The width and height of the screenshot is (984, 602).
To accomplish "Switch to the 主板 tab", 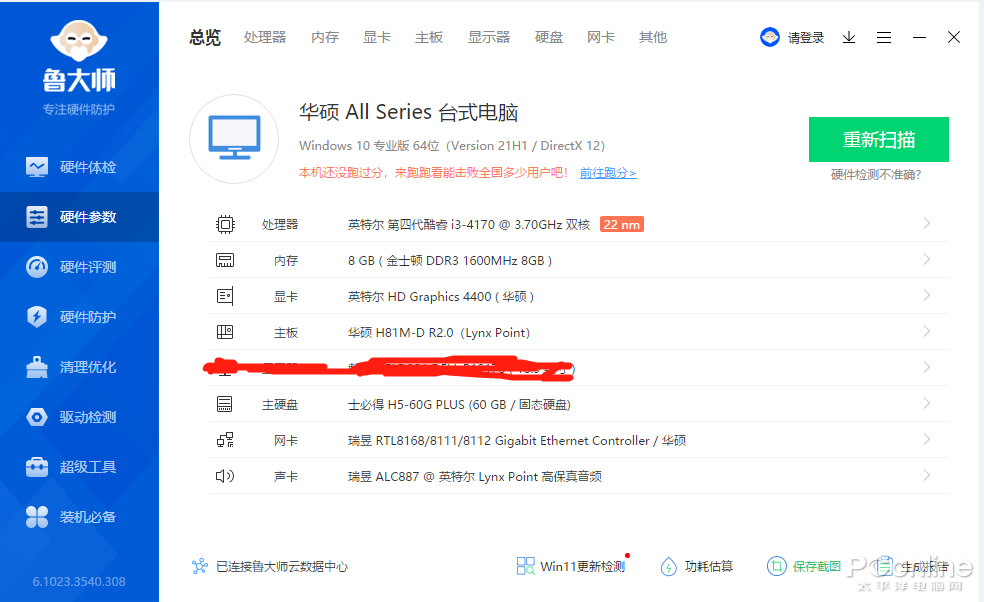I will (429, 38).
